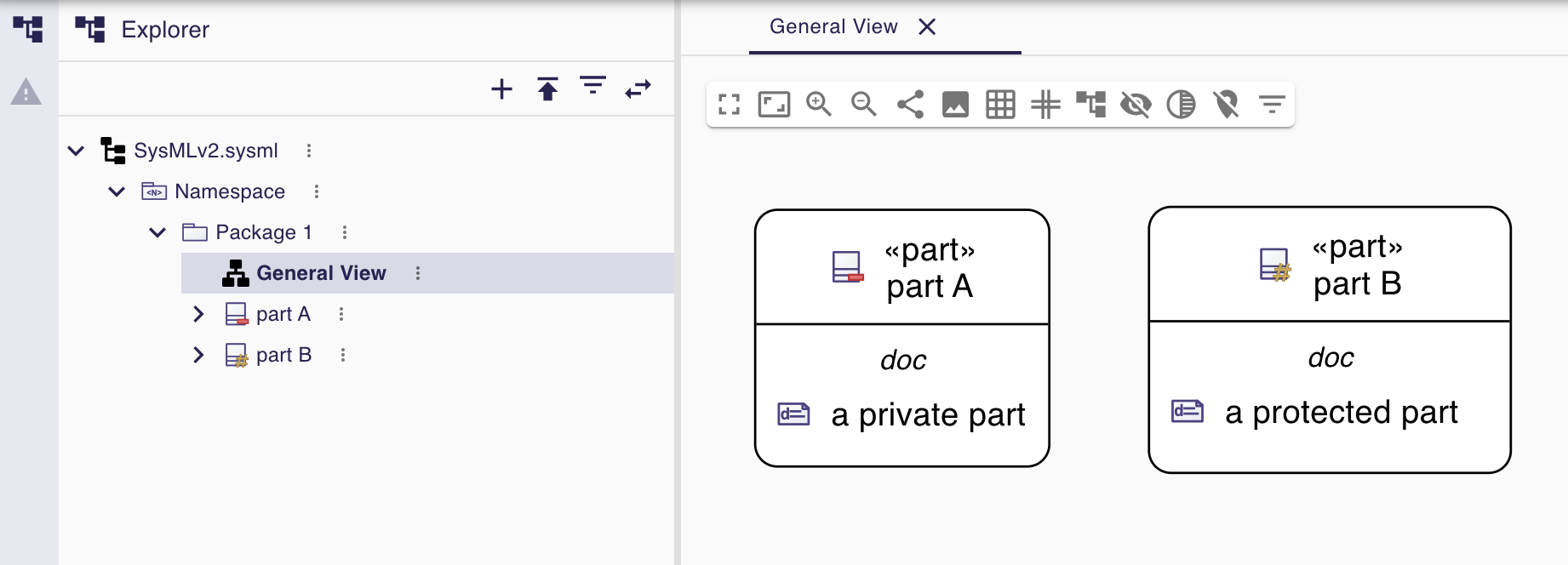Click the arrange all layout icon
The width and height of the screenshot is (1568, 565).
(x=1090, y=105)
